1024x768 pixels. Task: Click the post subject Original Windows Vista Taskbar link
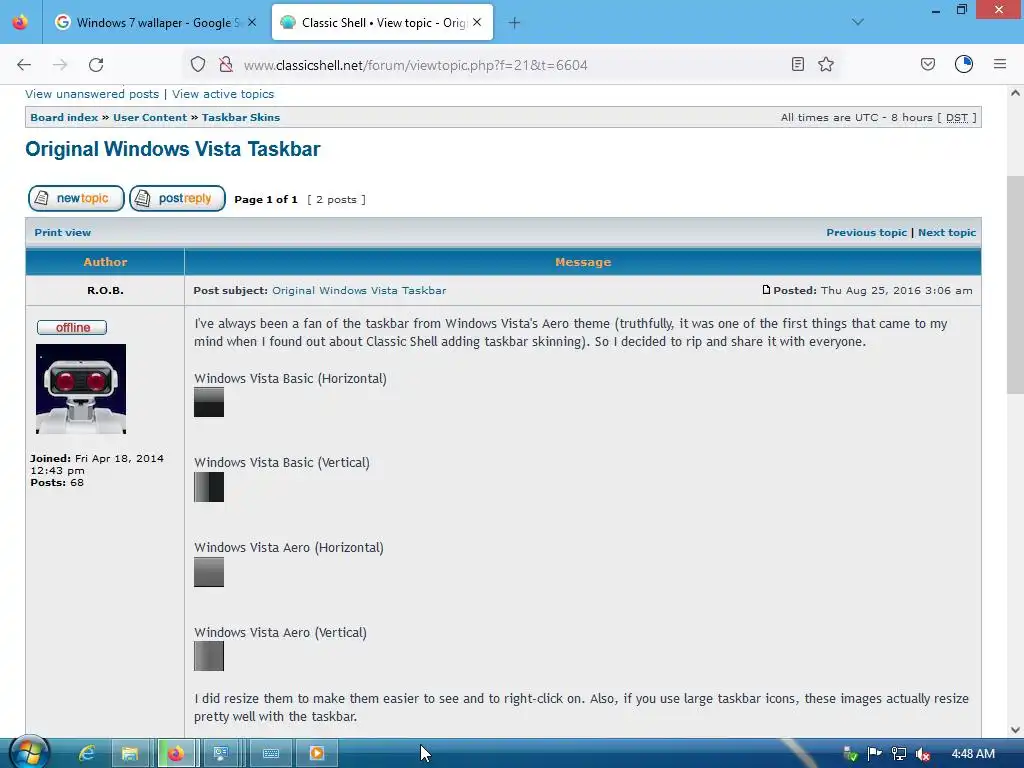[359, 291]
